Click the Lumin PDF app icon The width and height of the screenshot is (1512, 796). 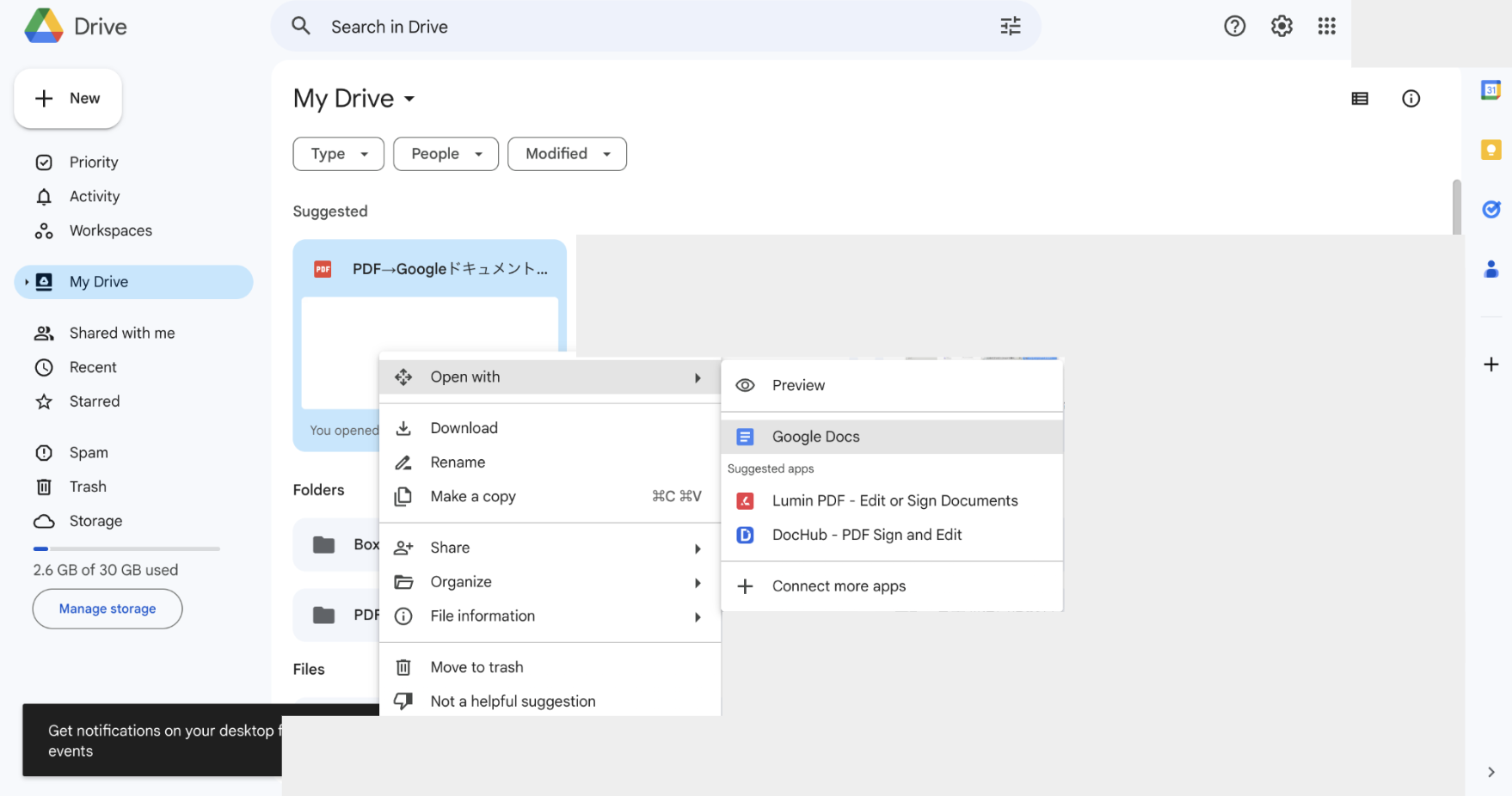pos(745,500)
